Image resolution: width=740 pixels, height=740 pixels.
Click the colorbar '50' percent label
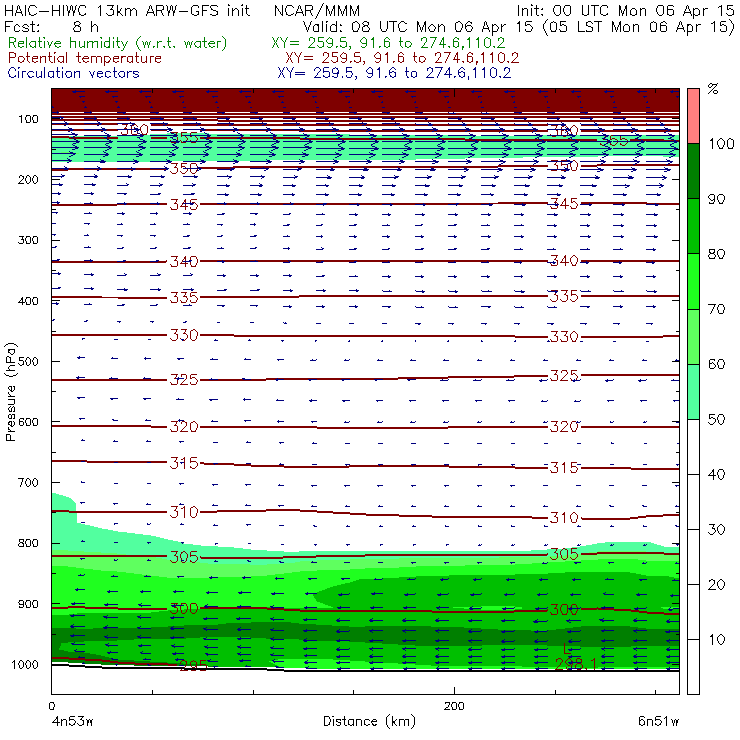point(716,419)
